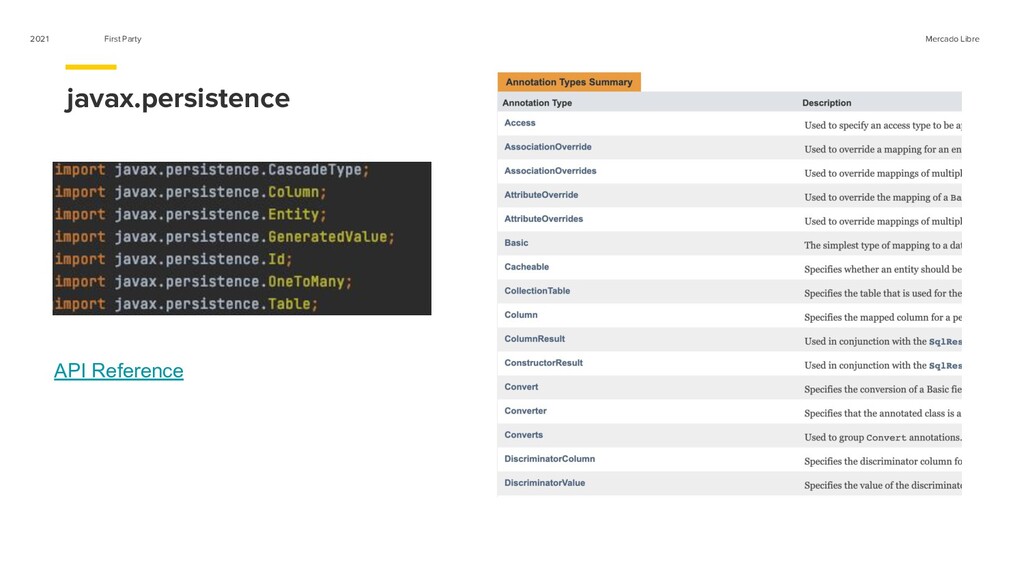Screen dimensions: 1024x576
Task: Click the DiscriminatorValue annotation link
Action: pos(544,483)
